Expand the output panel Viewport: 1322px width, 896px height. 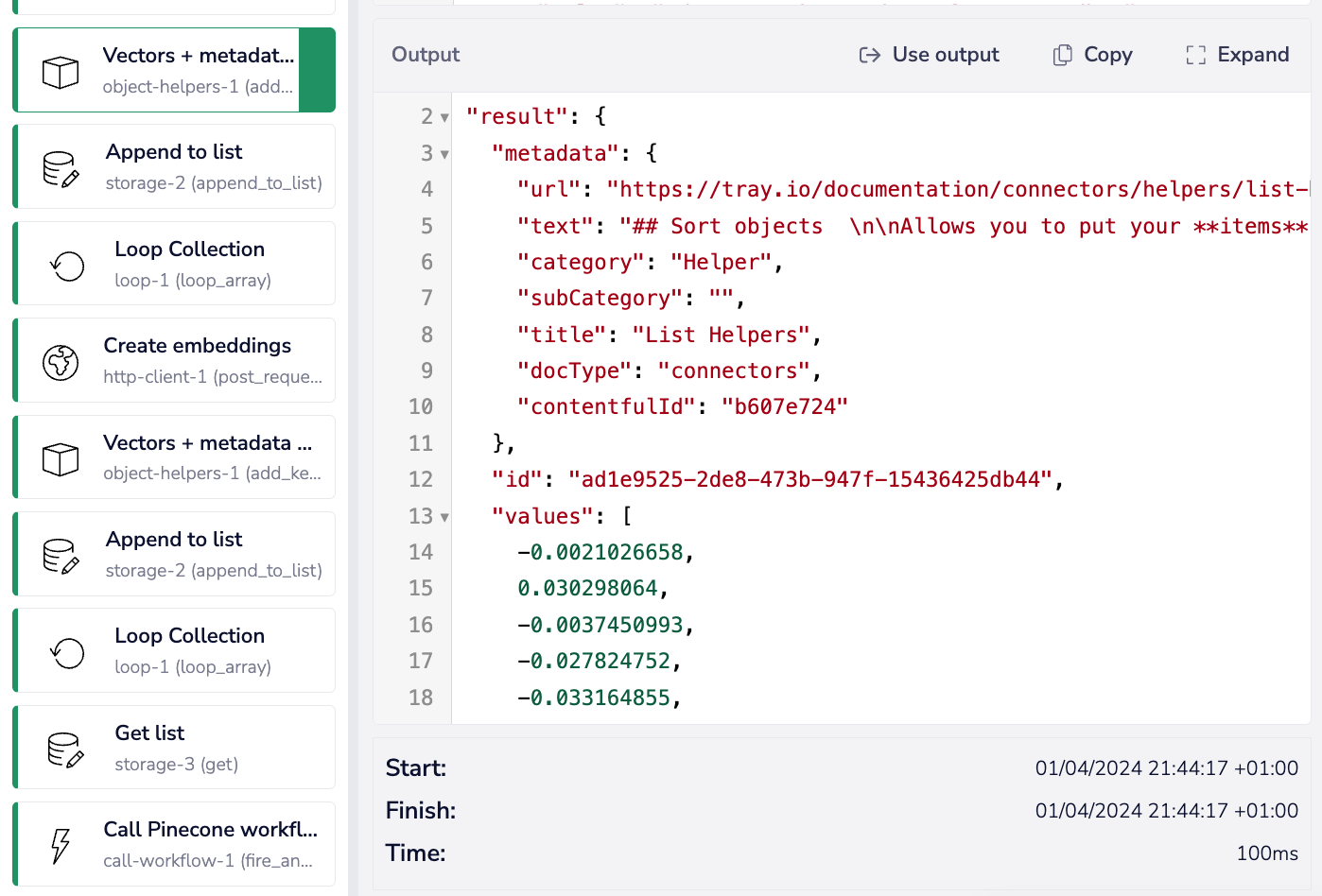point(1237,55)
